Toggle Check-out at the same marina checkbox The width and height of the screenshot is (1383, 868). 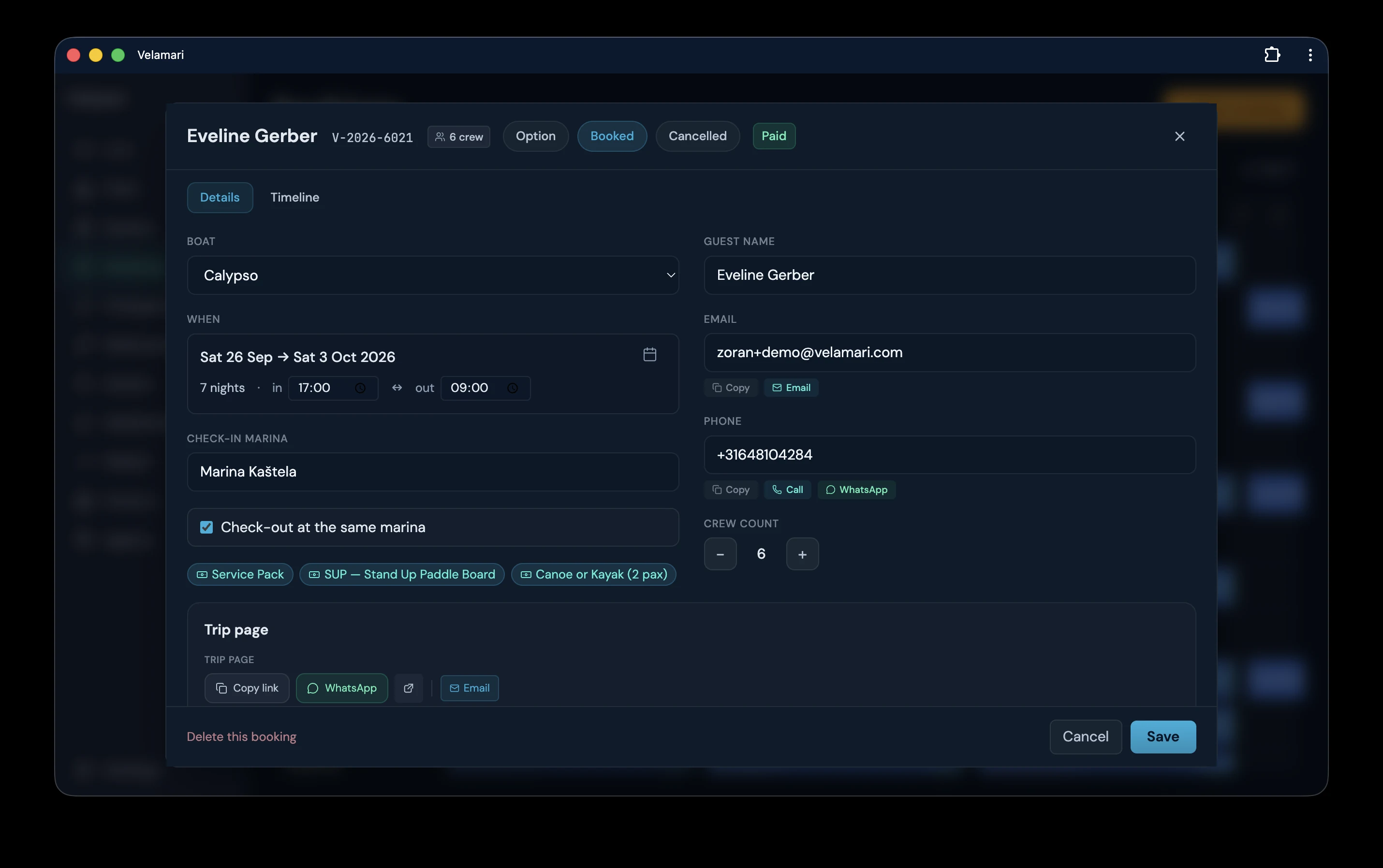[206, 527]
